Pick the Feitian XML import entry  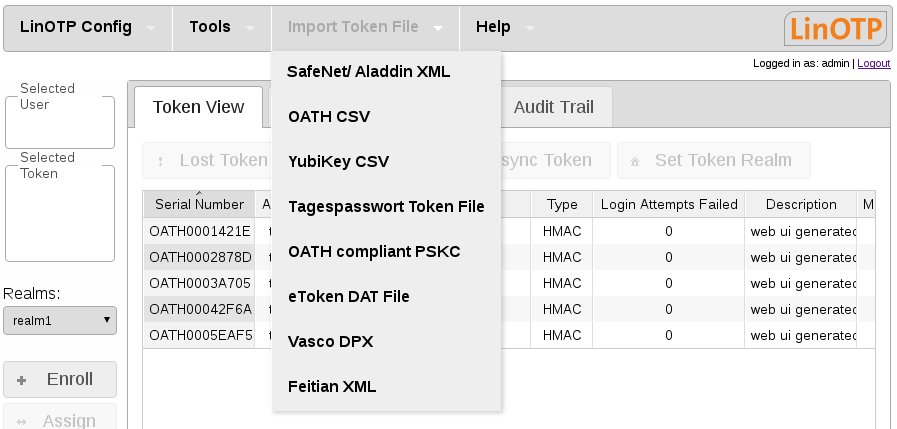tap(332, 386)
